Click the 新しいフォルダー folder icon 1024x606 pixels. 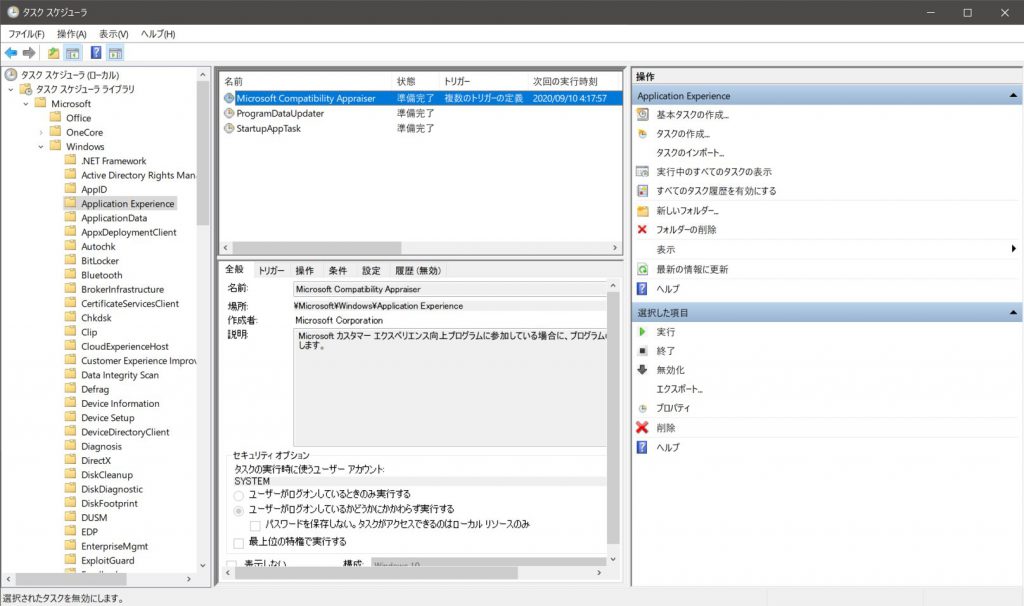[643, 211]
